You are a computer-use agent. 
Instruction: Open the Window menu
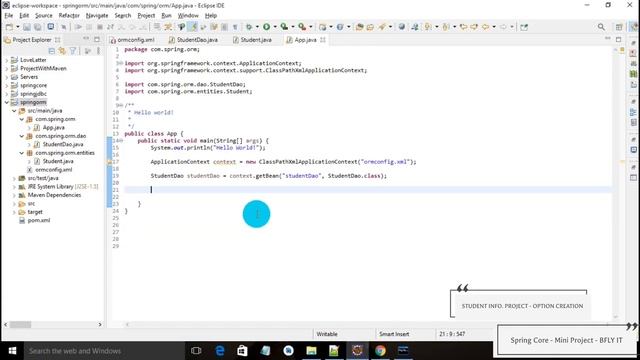pyautogui.click(x=188, y=16)
